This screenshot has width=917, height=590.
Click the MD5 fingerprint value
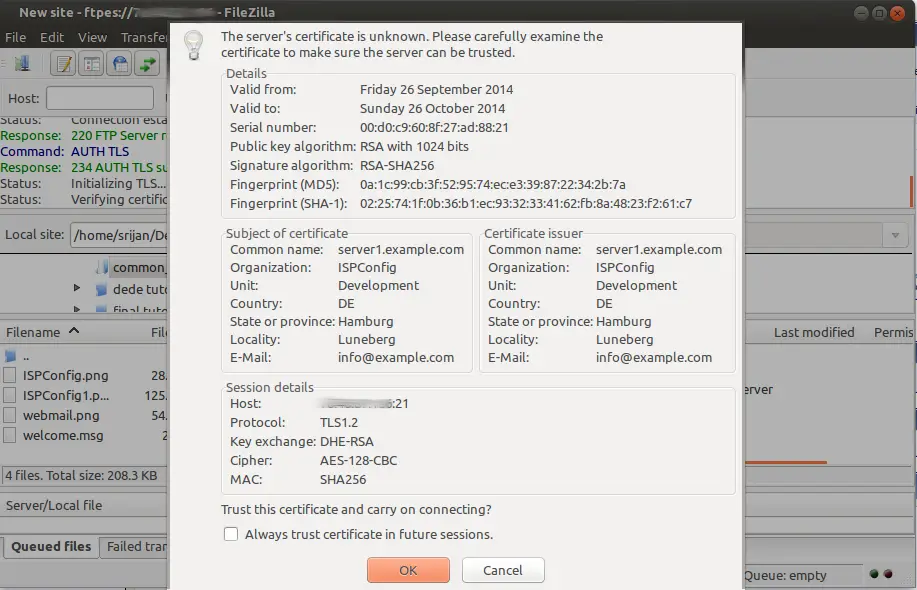click(492, 184)
